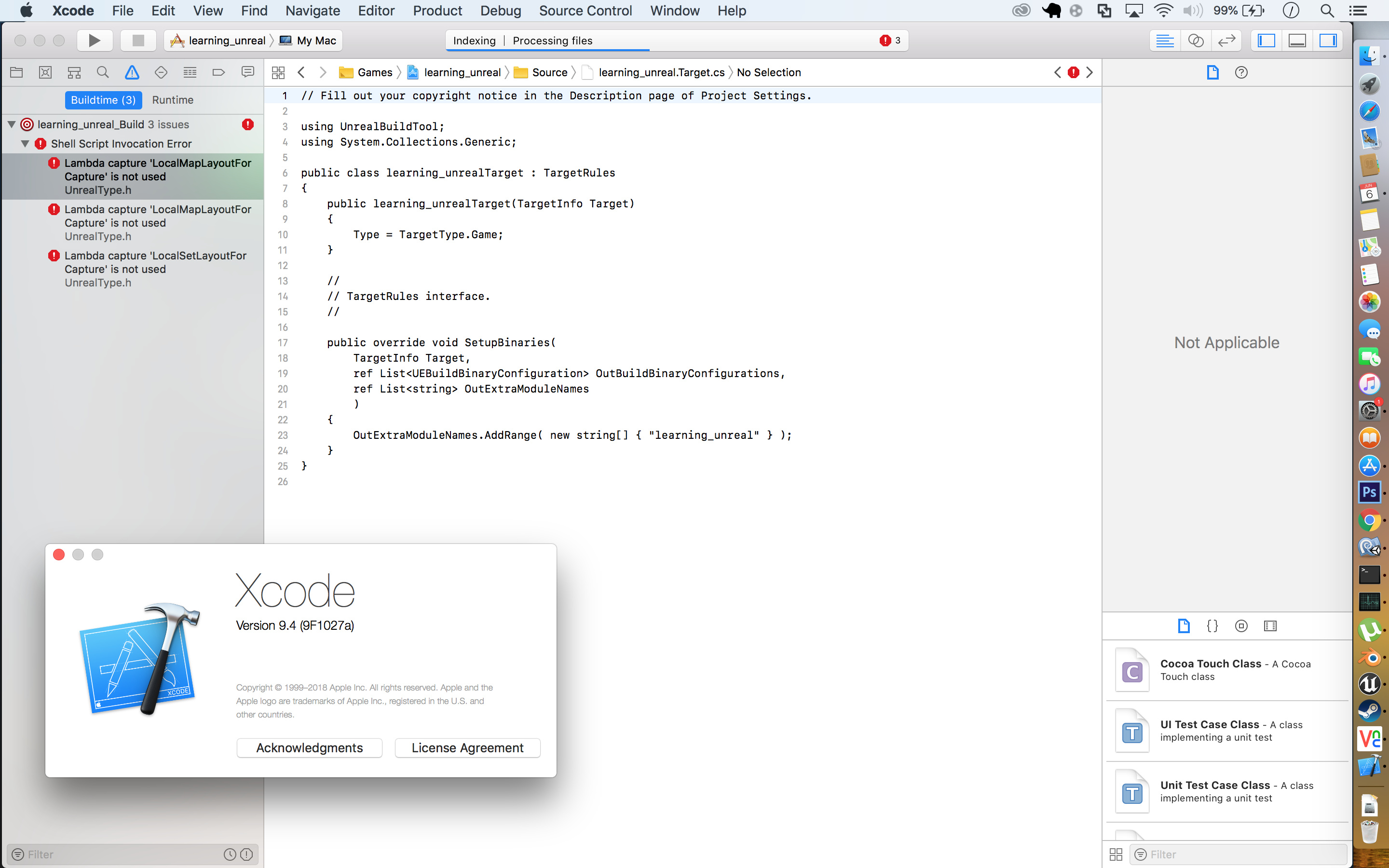Screen dimensions: 1389x868
Task: Open Acknowledgments in About Xcode window
Action: coord(309,747)
